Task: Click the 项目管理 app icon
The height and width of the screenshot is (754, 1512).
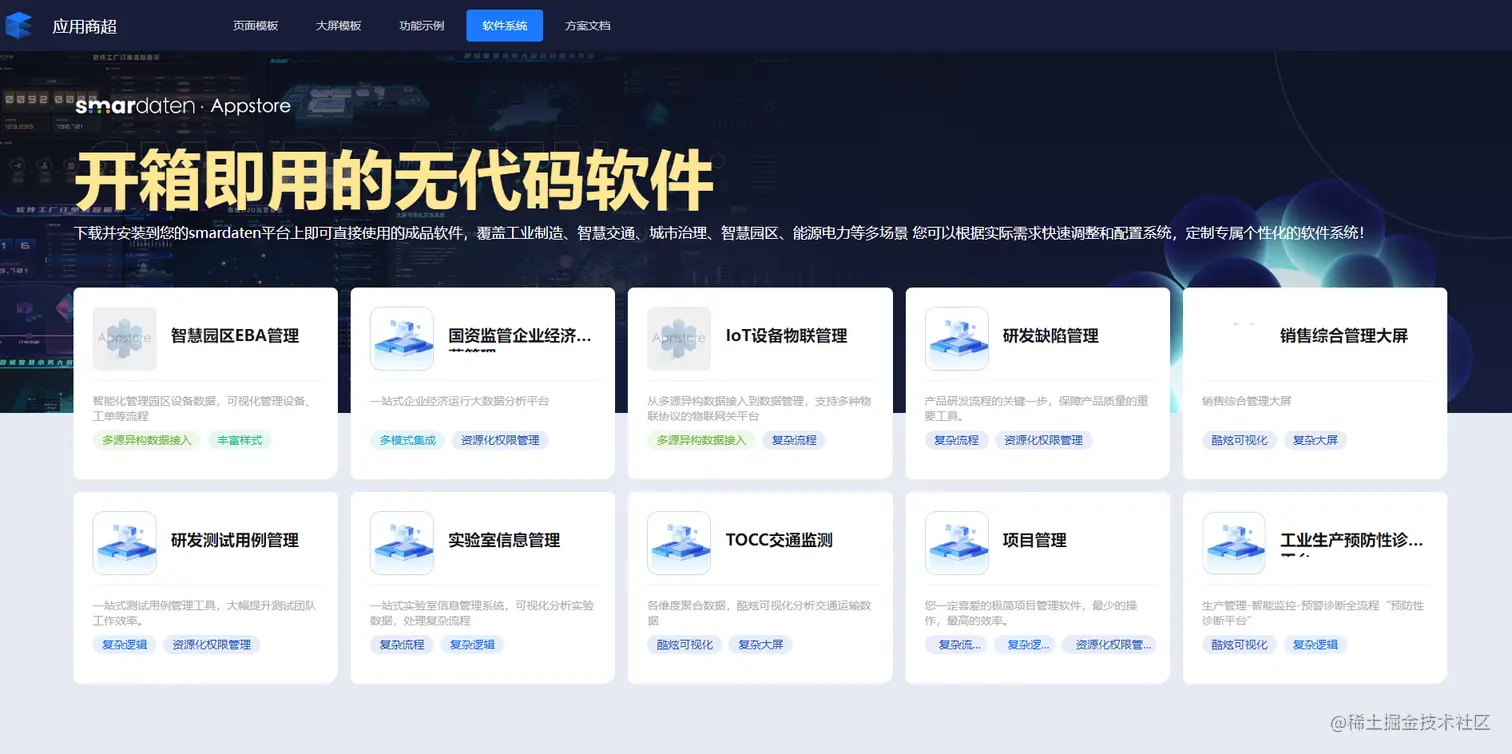Action: pyautogui.click(x=956, y=543)
